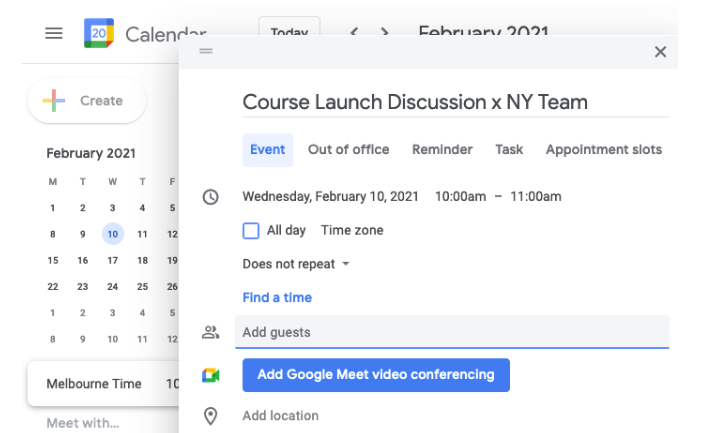The width and height of the screenshot is (702, 433).
Task: Close the event creation dialog
Action: pos(660,52)
